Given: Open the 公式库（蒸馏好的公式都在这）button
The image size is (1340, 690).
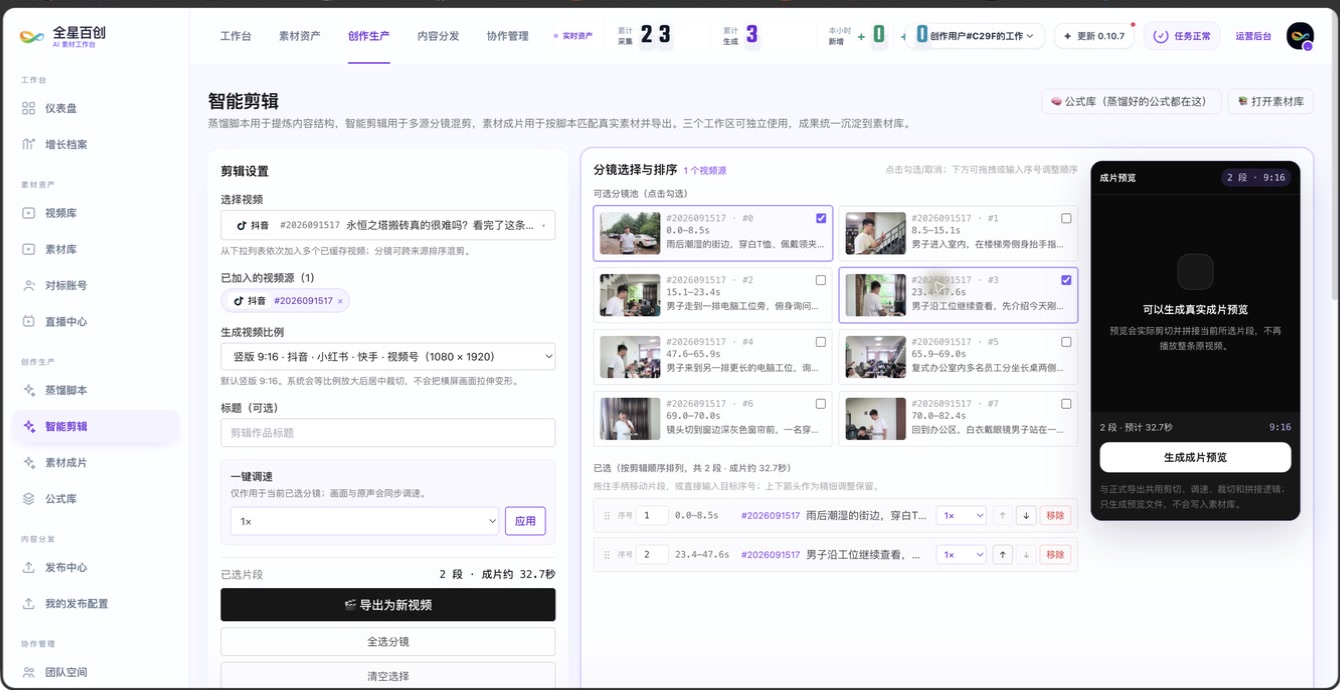Looking at the screenshot, I should pyautogui.click(x=1131, y=101).
